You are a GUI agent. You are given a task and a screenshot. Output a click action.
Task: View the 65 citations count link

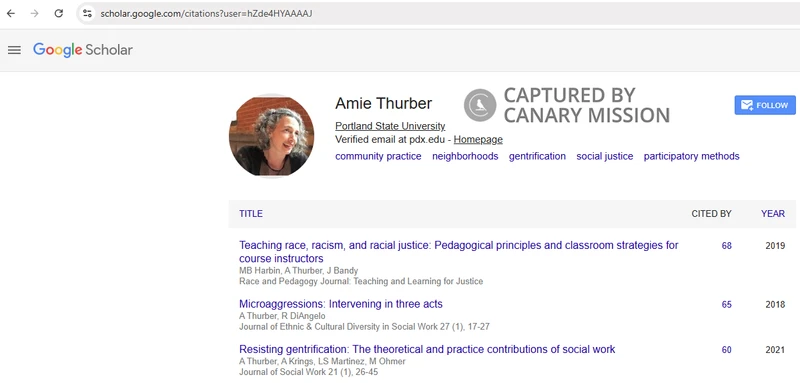pyautogui.click(x=727, y=305)
